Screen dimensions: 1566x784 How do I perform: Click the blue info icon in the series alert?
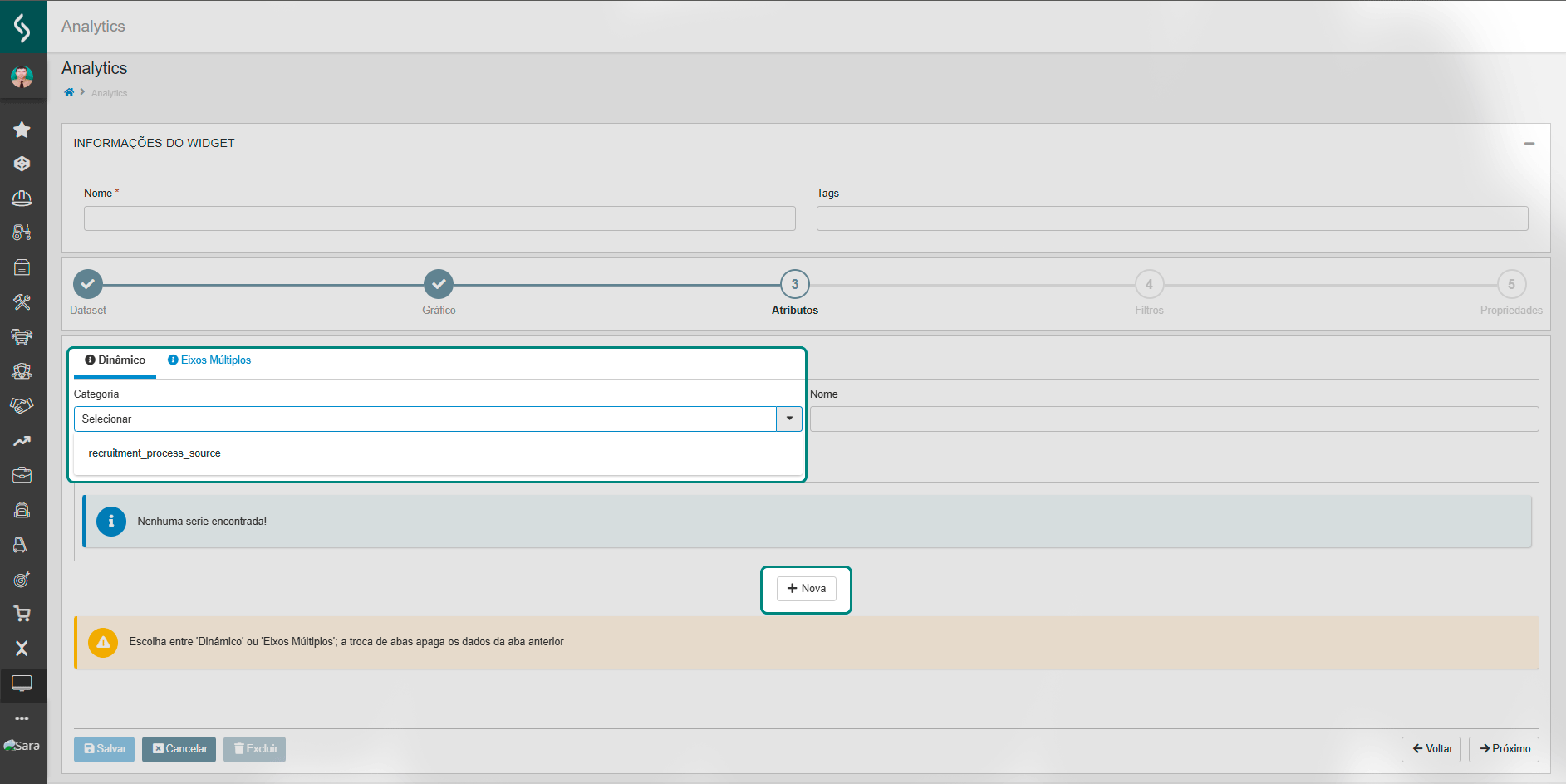(111, 522)
